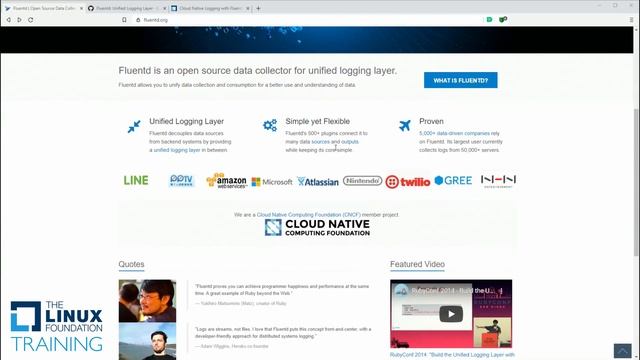The image size is (640, 360).
Task: Close the first Fluentd tab
Action: (x=82, y=8)
